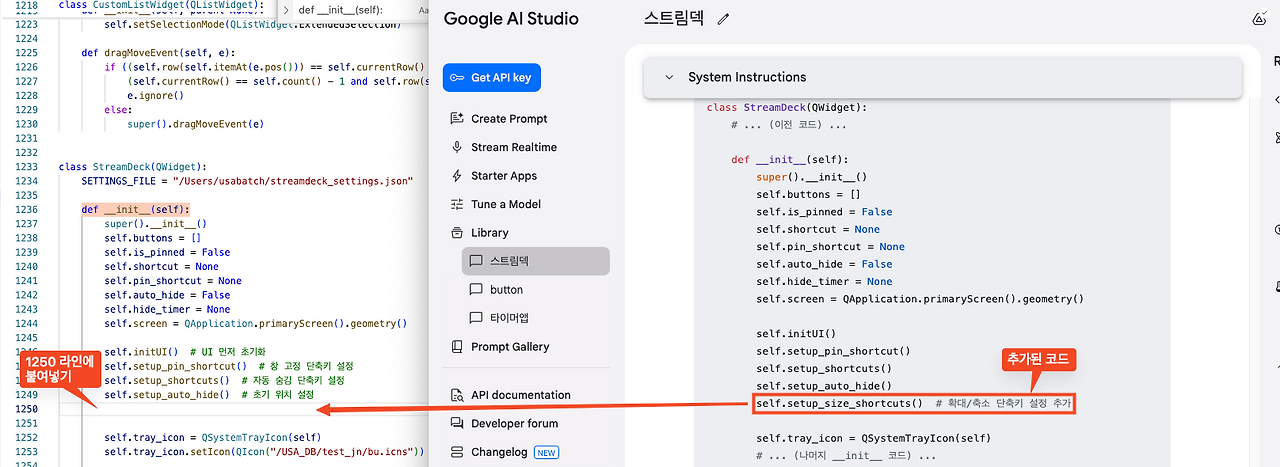Click the setIcon line 1253 in the editor
Image resolution: width=1280 pixels, height=467 pixels.
[x=264, y=452]
